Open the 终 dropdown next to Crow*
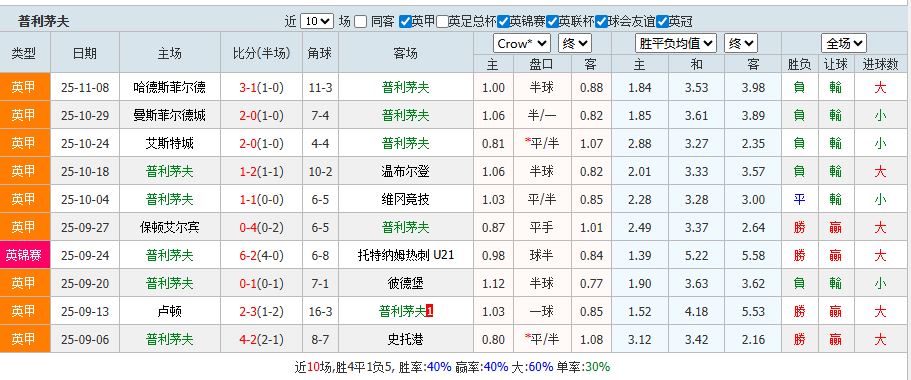Screen dimensions: 911x380 [575, 44]
